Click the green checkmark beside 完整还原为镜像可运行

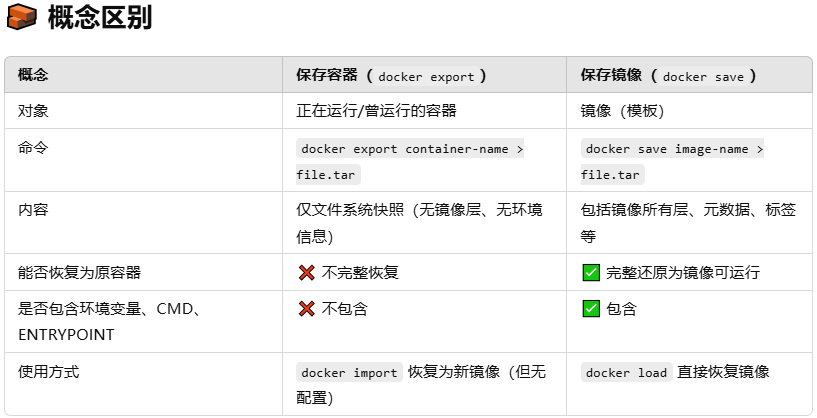tap(591, 273)
